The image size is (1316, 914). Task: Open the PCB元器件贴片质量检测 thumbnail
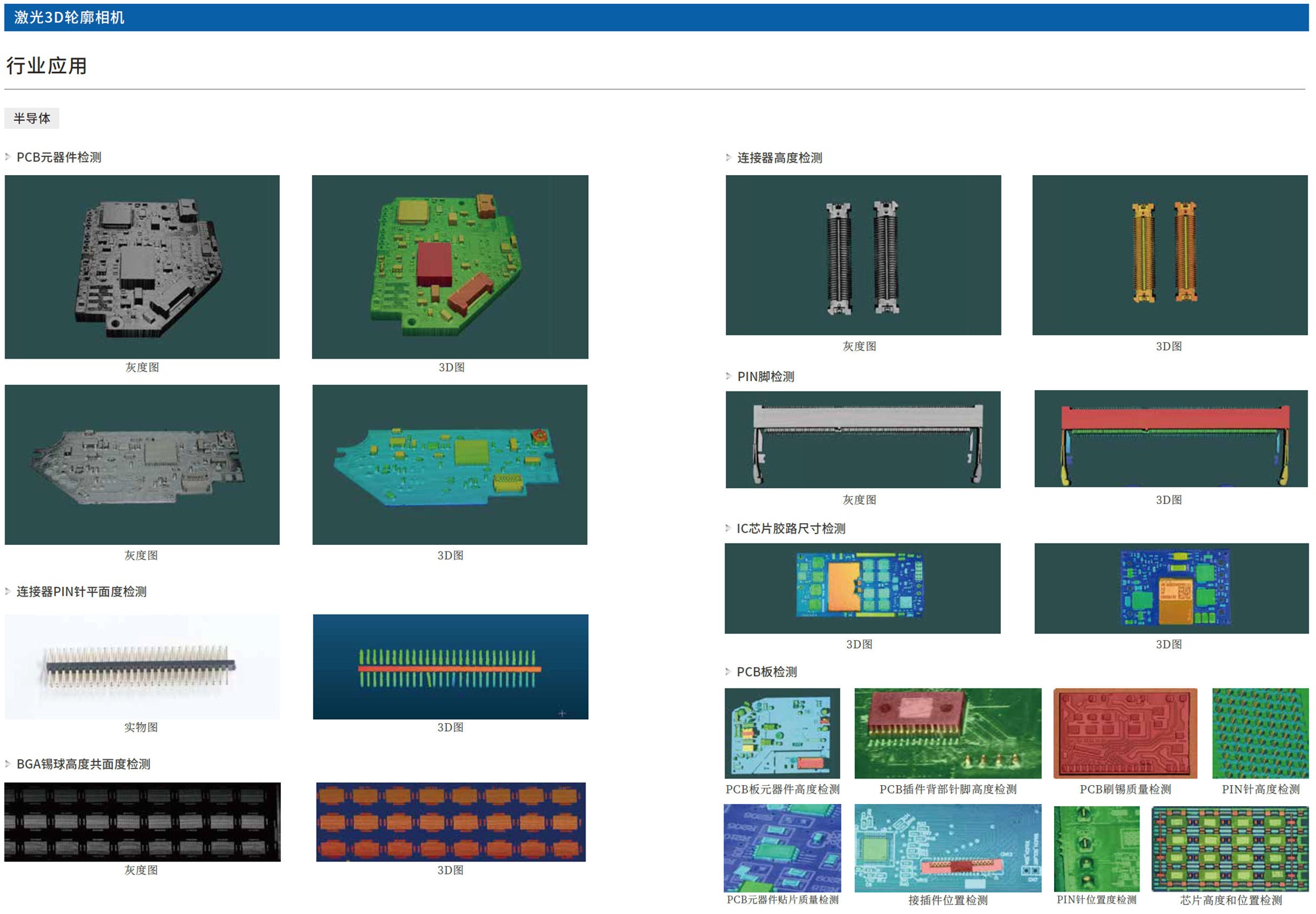[782, 848]
